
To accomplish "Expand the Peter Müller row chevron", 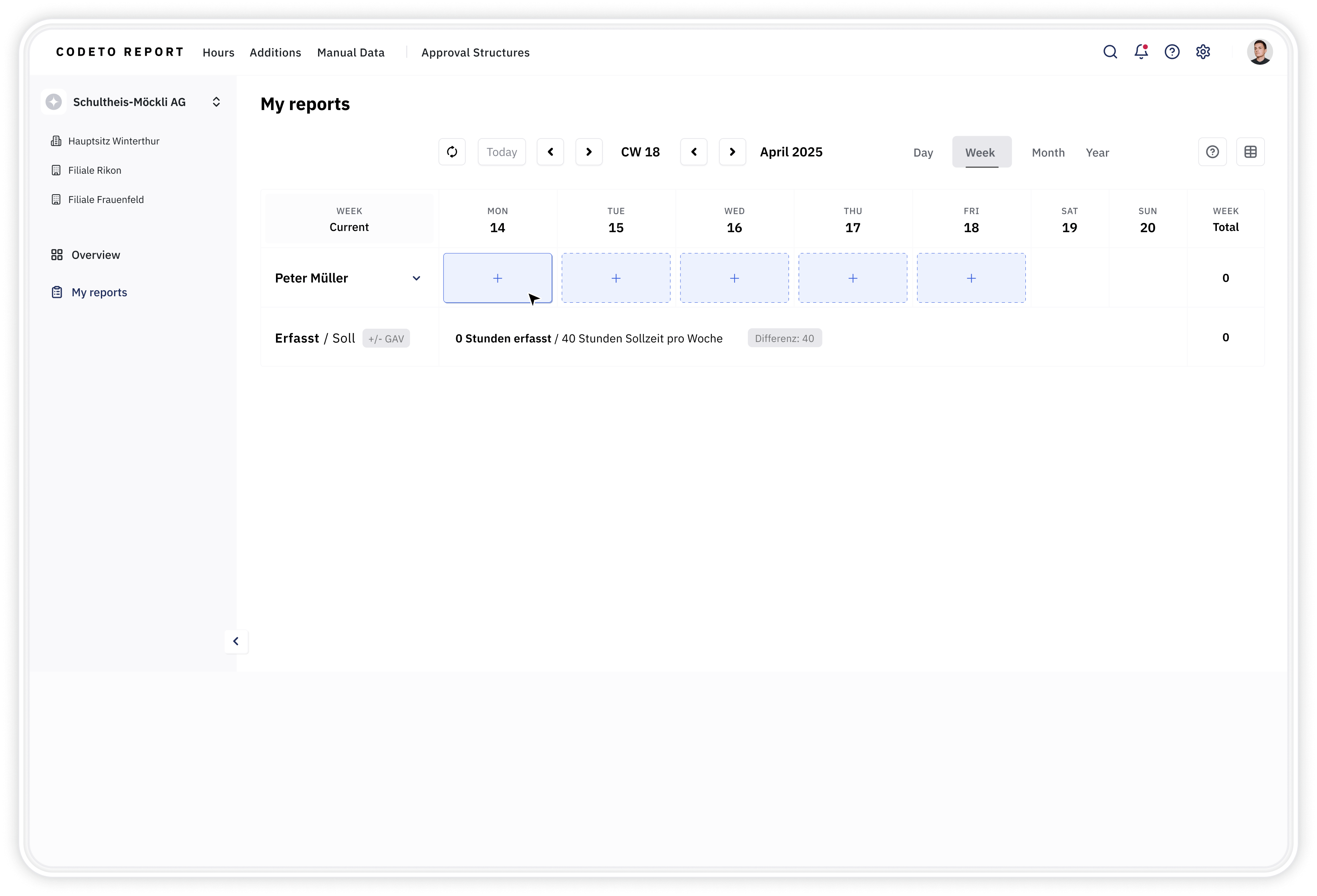I will [x=416, y=278].
